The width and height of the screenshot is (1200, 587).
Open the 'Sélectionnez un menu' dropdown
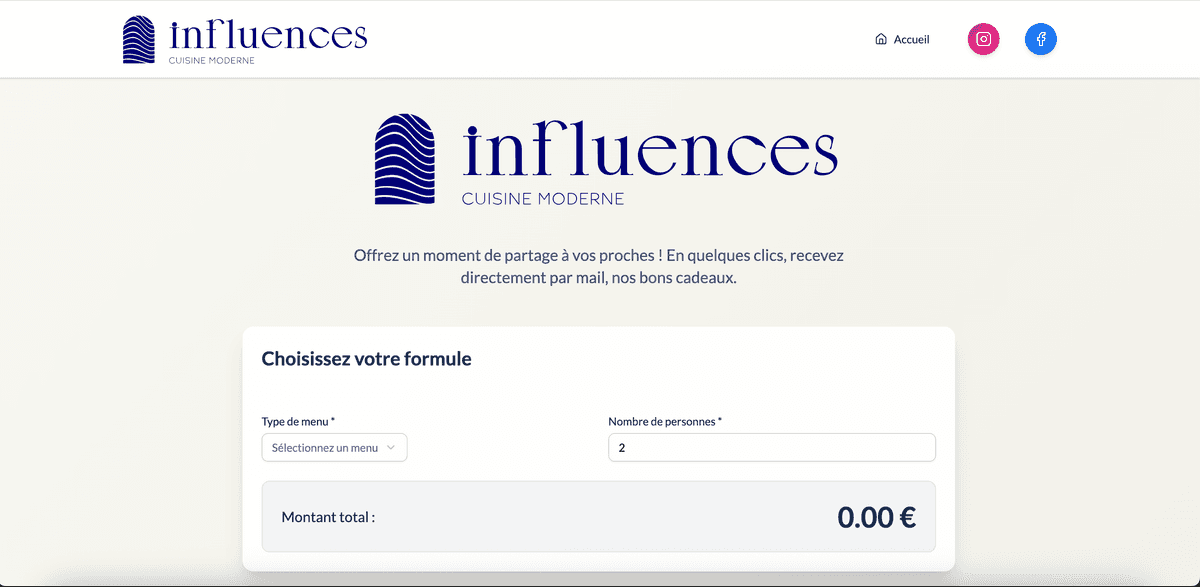pos(325,448)
